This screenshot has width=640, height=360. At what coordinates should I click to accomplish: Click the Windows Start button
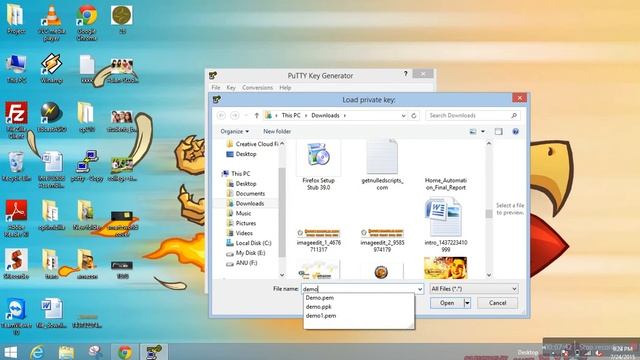pyautogui.click(x=11, y=352)
